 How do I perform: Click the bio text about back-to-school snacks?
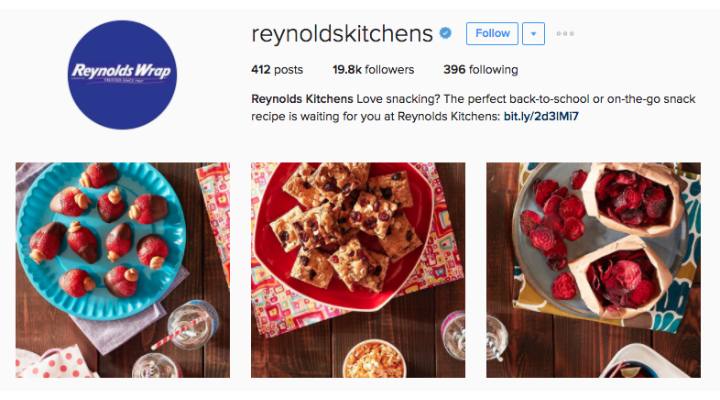pyautogui.click(x=473, y=107)
